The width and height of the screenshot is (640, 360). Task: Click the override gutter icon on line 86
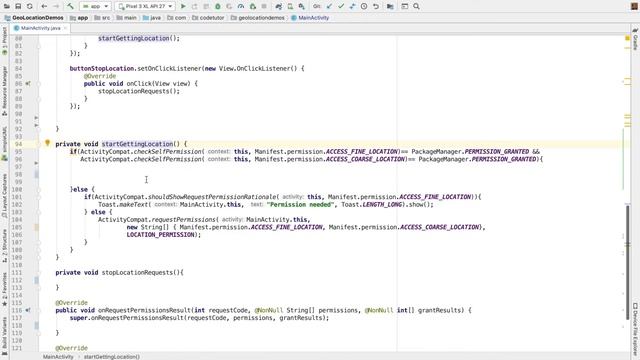(28, 83)
